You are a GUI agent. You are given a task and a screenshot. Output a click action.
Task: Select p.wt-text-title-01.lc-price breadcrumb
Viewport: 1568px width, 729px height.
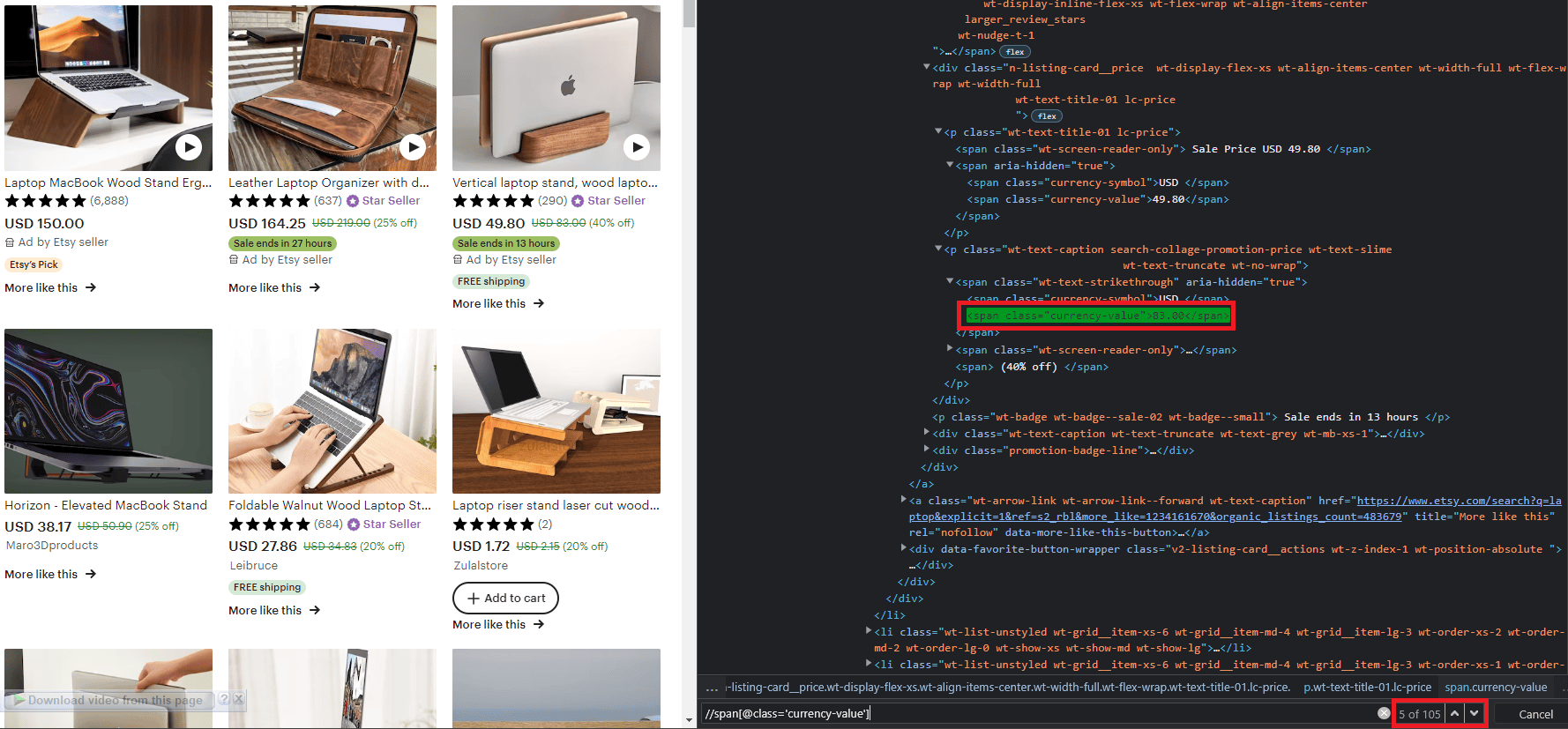tap(1367, 688)
